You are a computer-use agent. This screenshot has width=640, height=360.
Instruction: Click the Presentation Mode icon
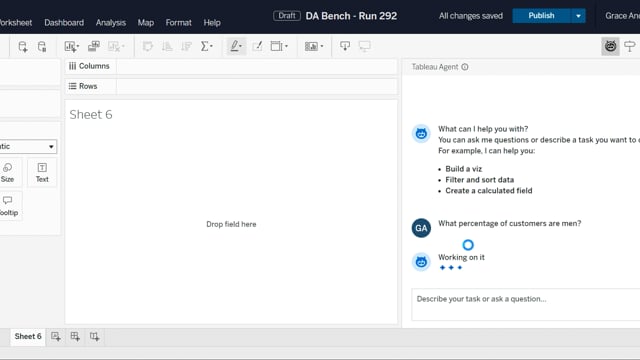click(364, 46)
